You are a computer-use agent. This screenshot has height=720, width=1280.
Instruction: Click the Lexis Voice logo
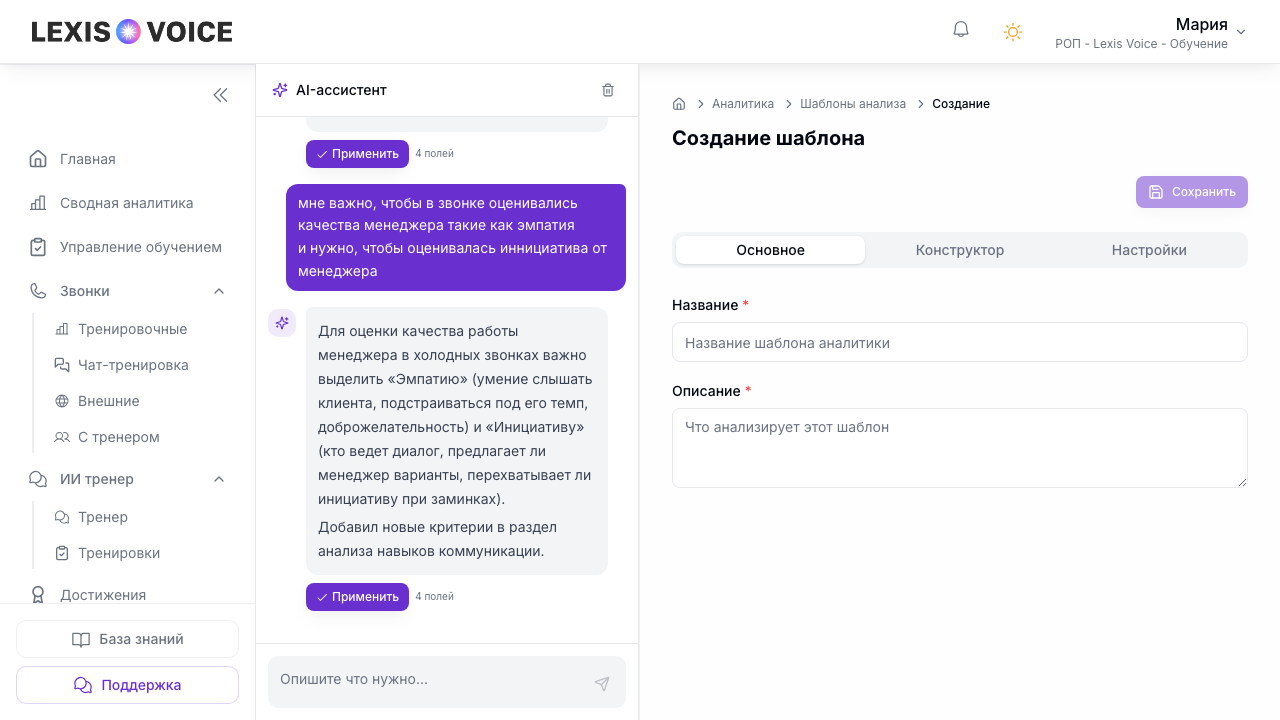pos(132,32)
